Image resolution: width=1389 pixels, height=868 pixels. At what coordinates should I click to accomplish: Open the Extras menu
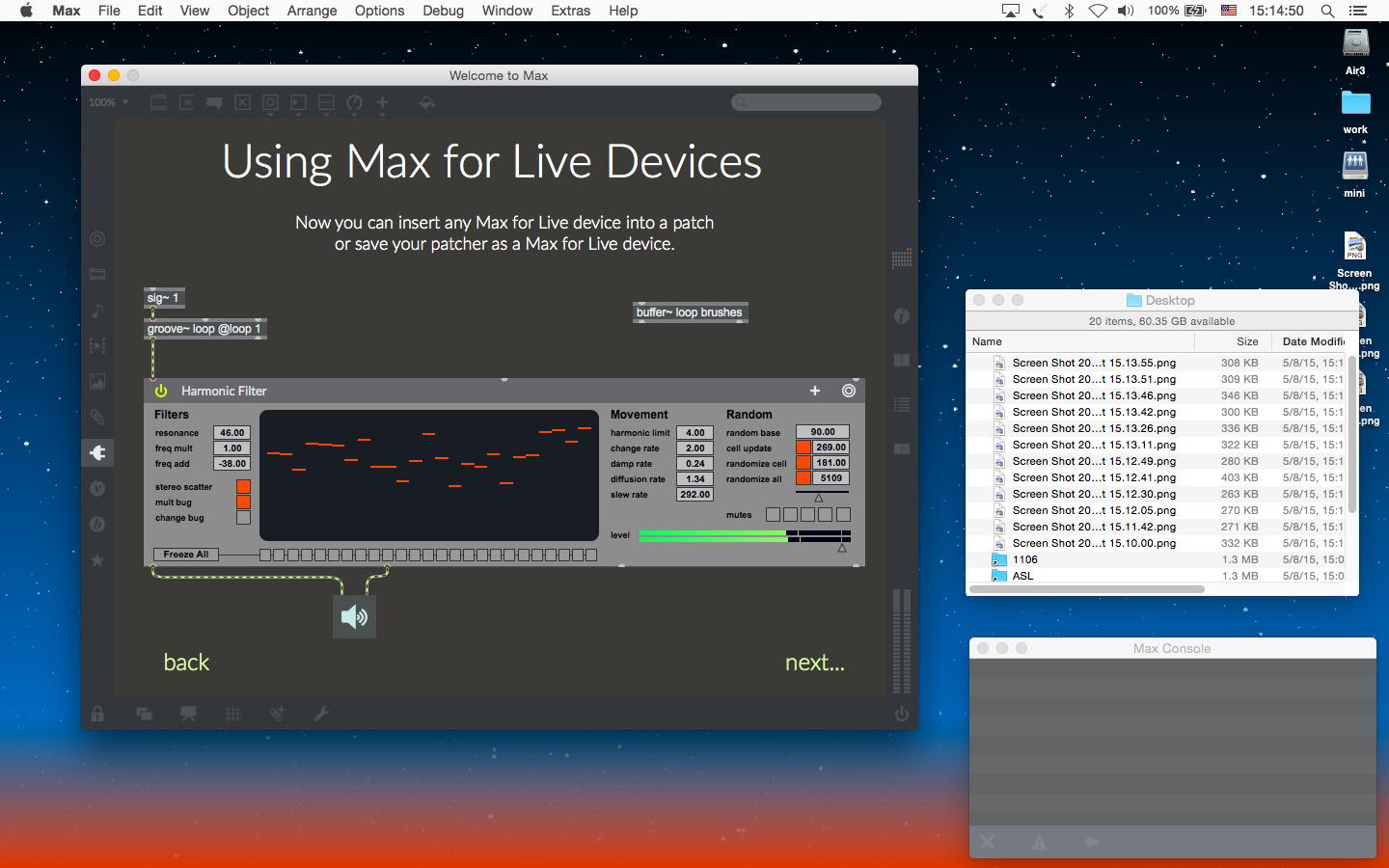(x=570, y=11)
